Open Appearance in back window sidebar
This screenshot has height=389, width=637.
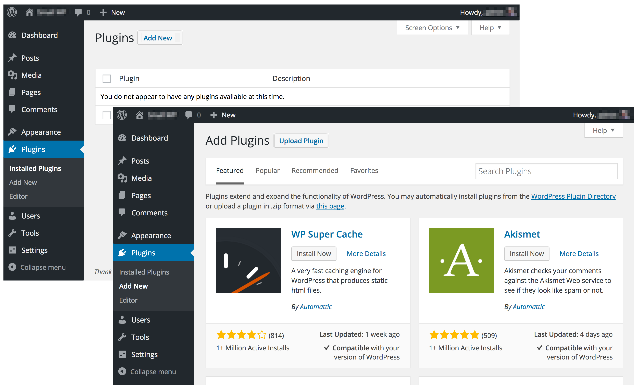(35, 132)
